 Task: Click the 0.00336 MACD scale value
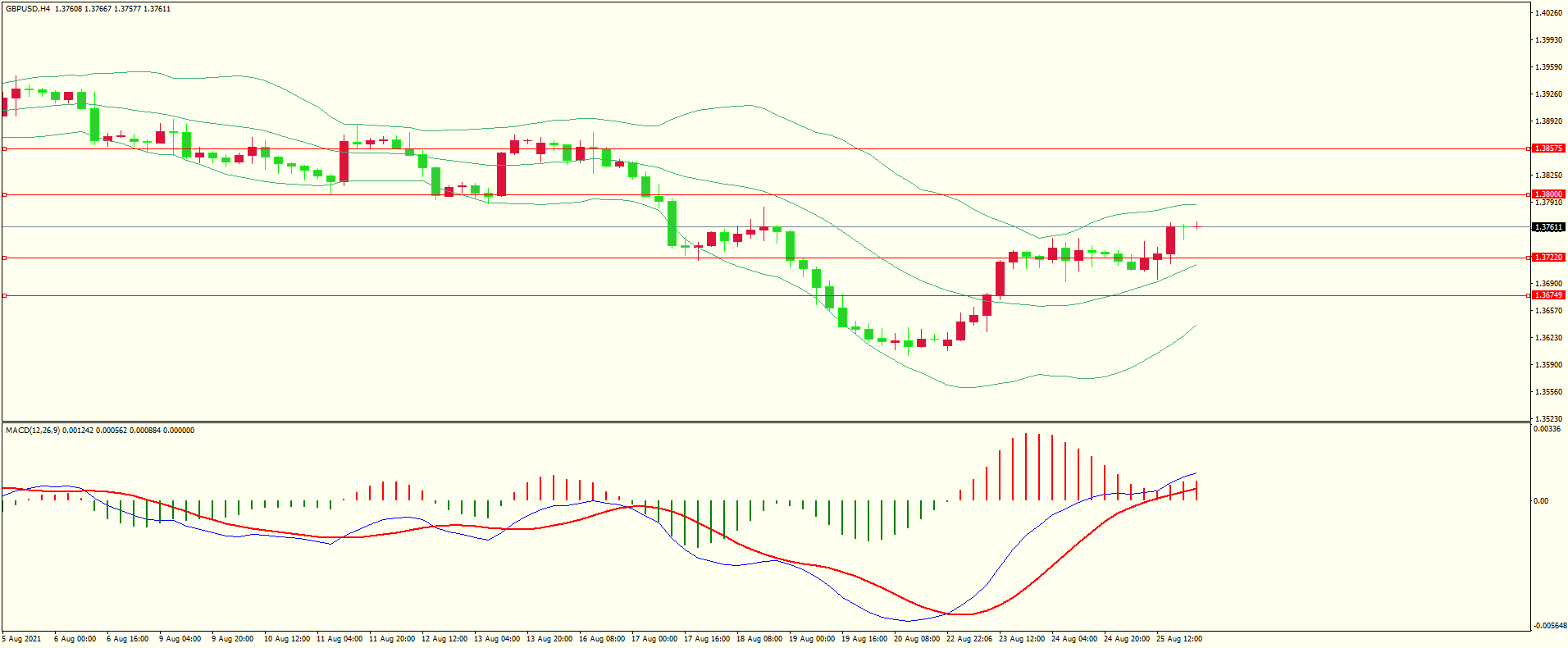click(1547, 429)
